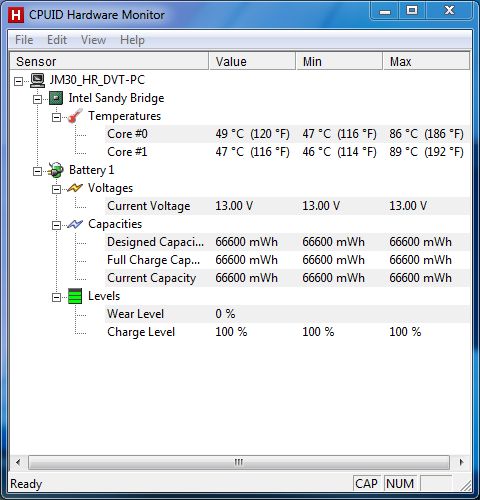The image size is (480, 500).
Task: Click the Temperatures label
Action: tap(124, 116)
